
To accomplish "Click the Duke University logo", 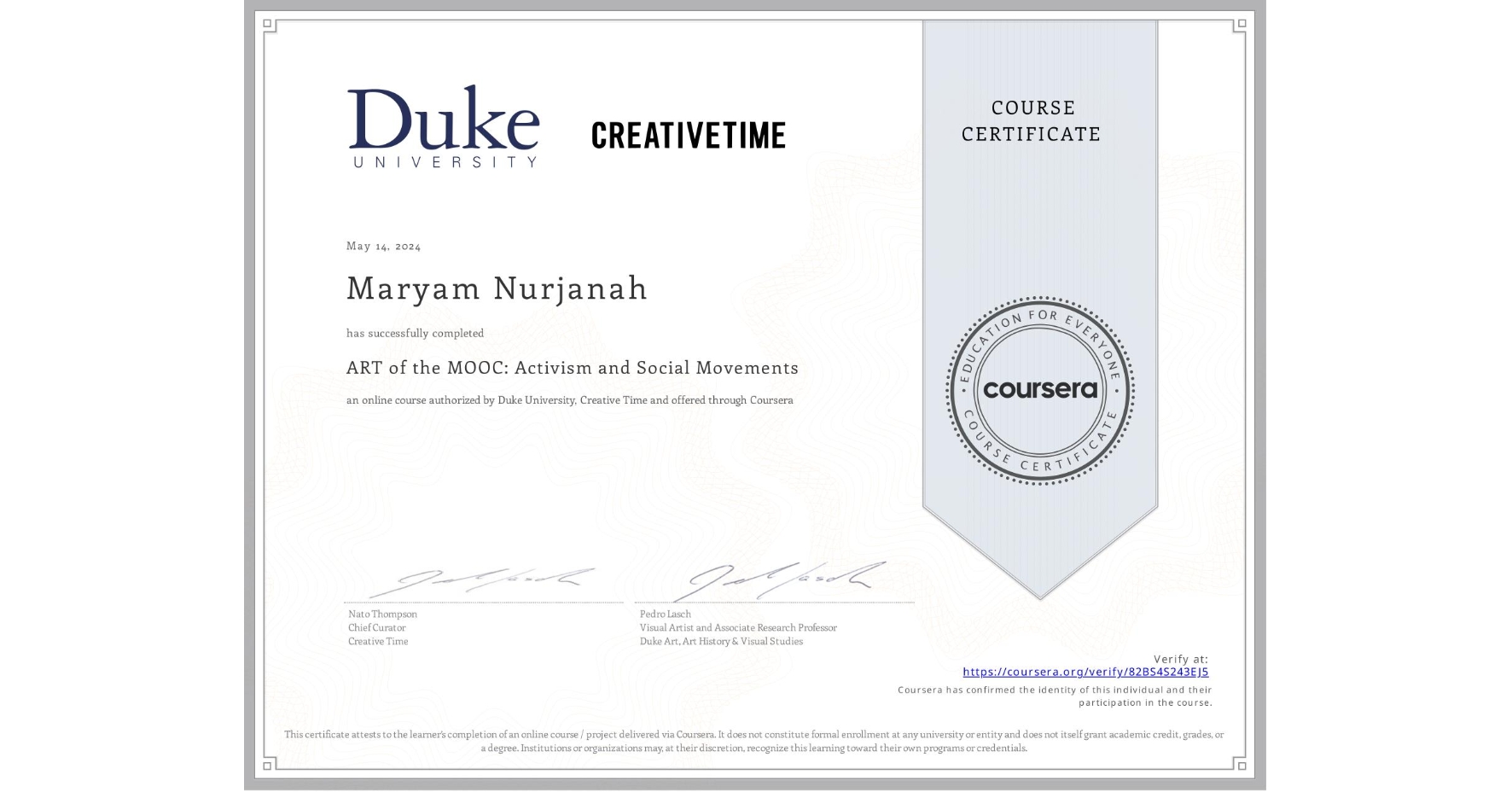I will click(444, 126).
